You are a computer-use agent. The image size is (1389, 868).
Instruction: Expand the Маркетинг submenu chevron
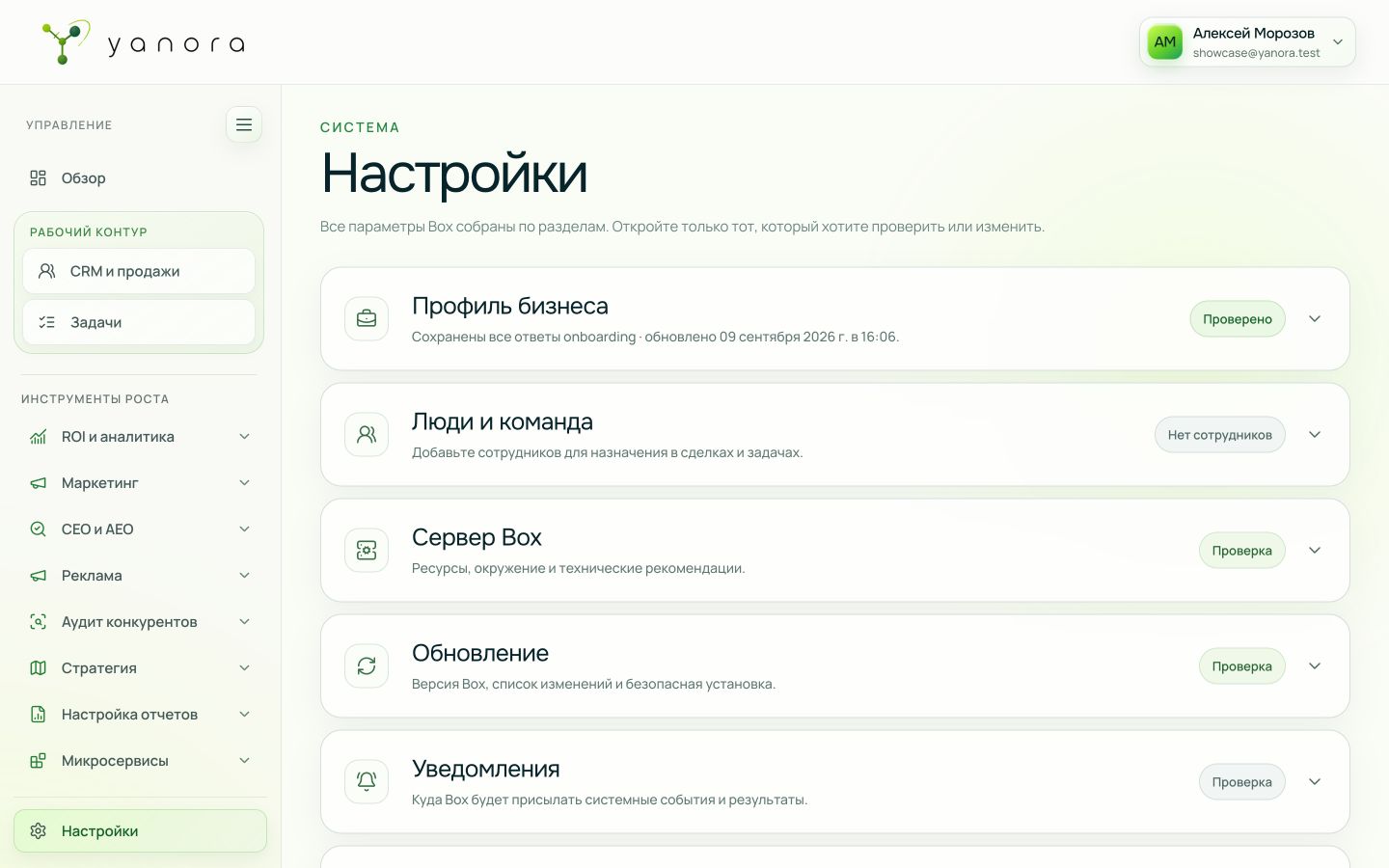(245, 483)
